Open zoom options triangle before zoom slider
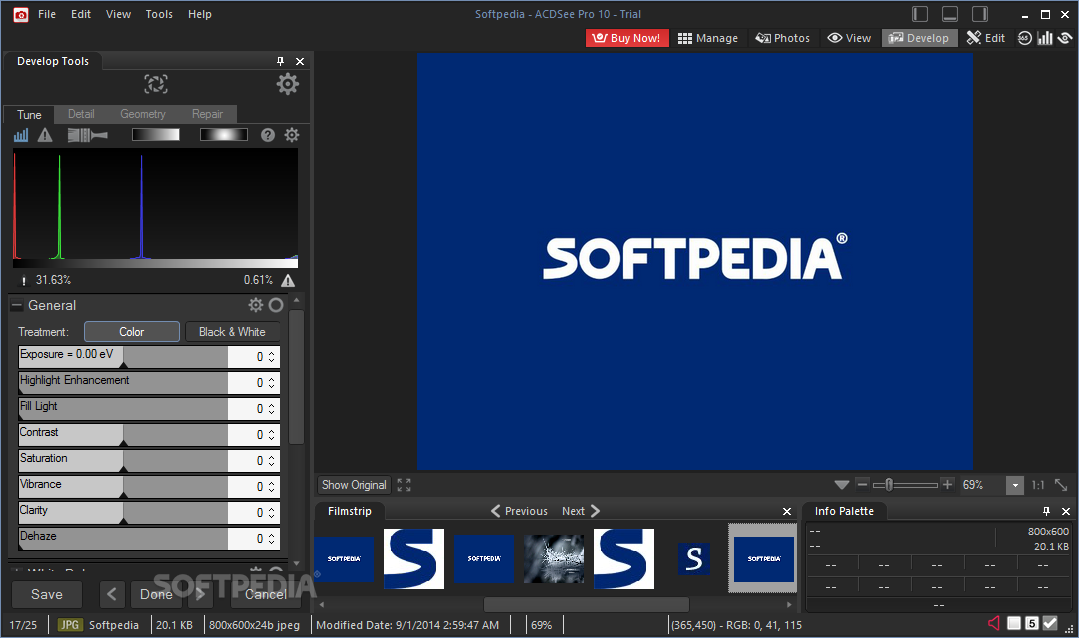The height and width of the screenshot is (638, 1079). point(842,485)
